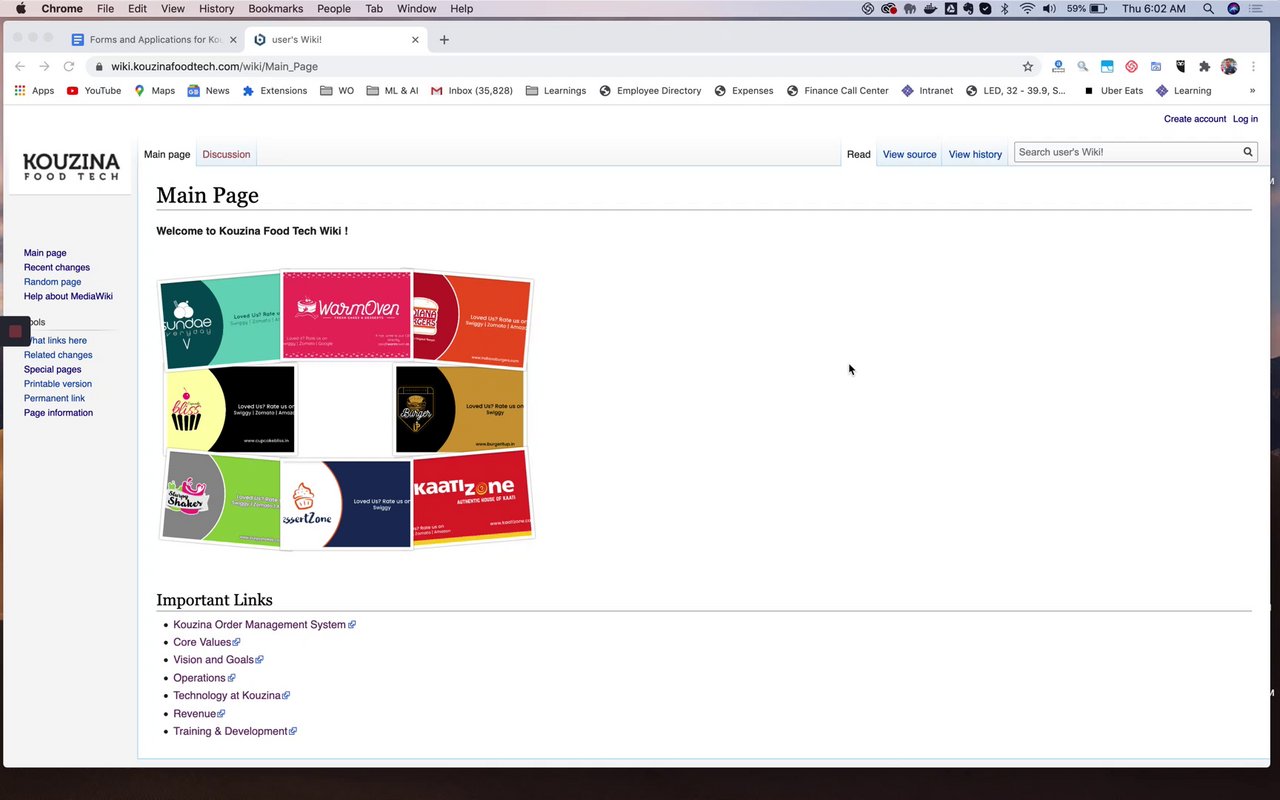Open the ML & AI bookmarks folder

click(x=393, y=90)
